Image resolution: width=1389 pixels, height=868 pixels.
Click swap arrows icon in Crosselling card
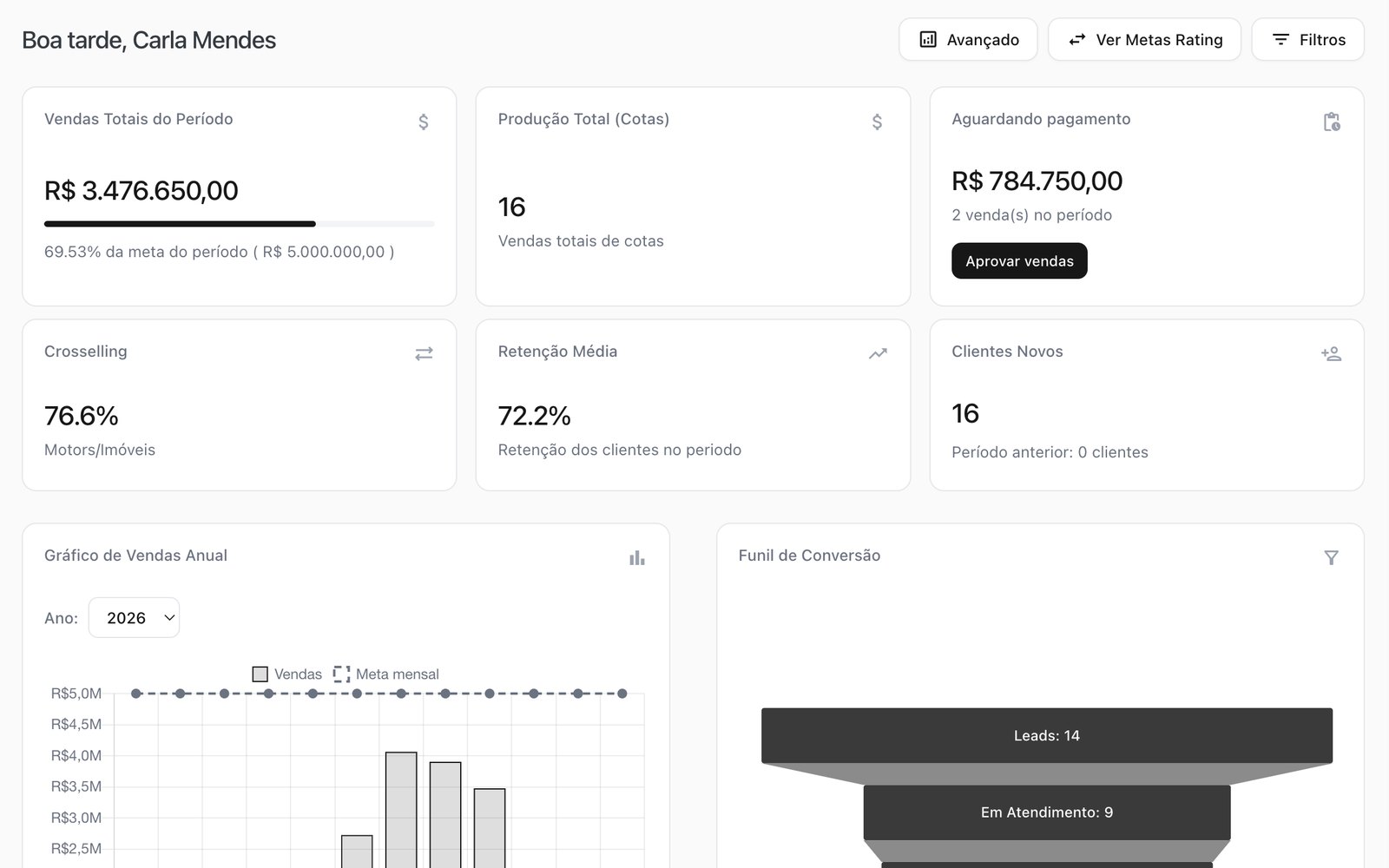pyautogui.click(x=424, y=354)
